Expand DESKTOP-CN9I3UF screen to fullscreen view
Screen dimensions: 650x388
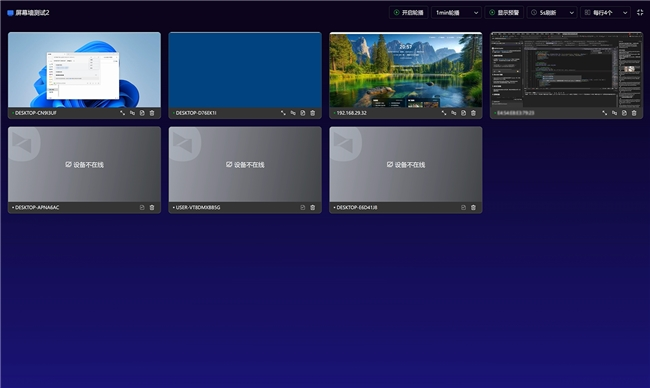point(122,113)
